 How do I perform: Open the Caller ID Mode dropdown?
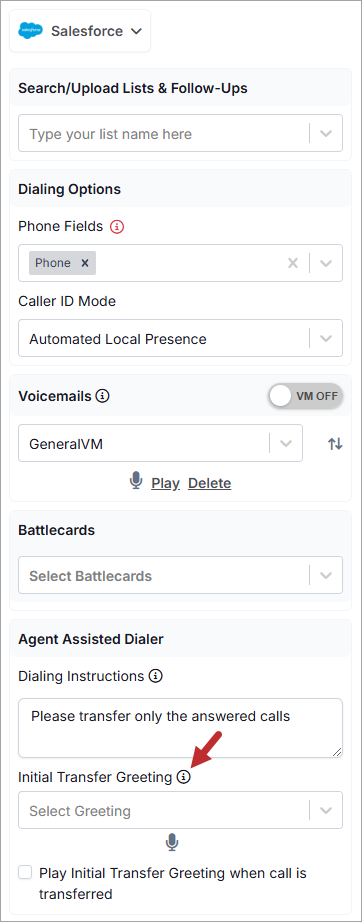click(x=180, y=338)
